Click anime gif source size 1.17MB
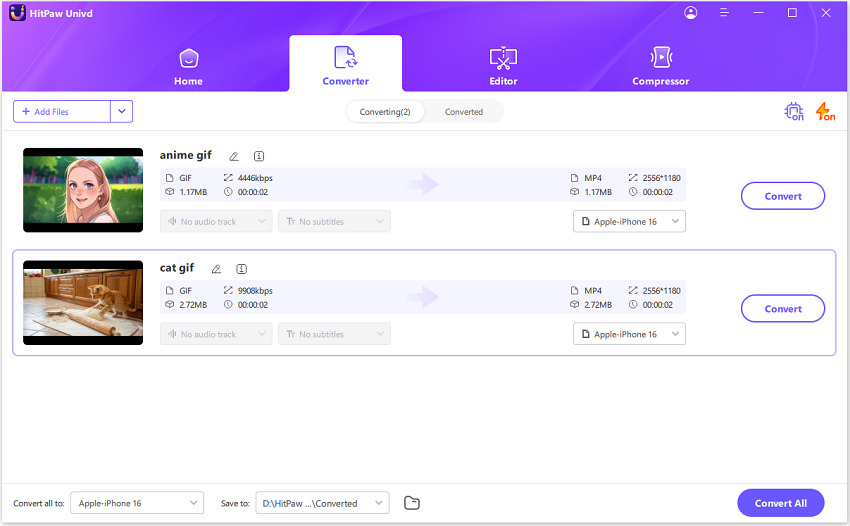850x526 pixels. click(194, 192)
